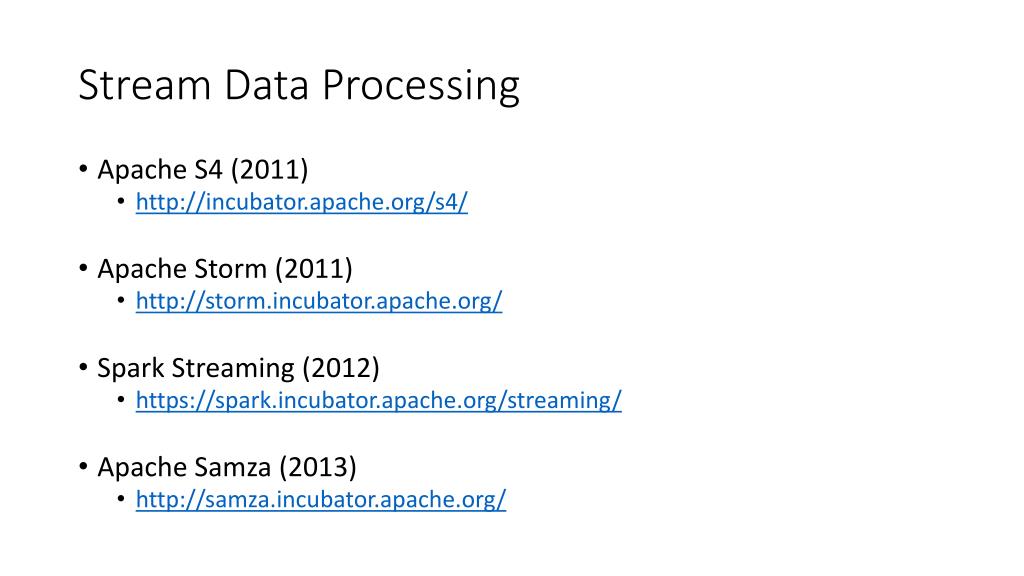This screenshot has width=1024, height=576.
Task: Click the bullet dot before Apache Storm
Action: (x=83, y=269)
